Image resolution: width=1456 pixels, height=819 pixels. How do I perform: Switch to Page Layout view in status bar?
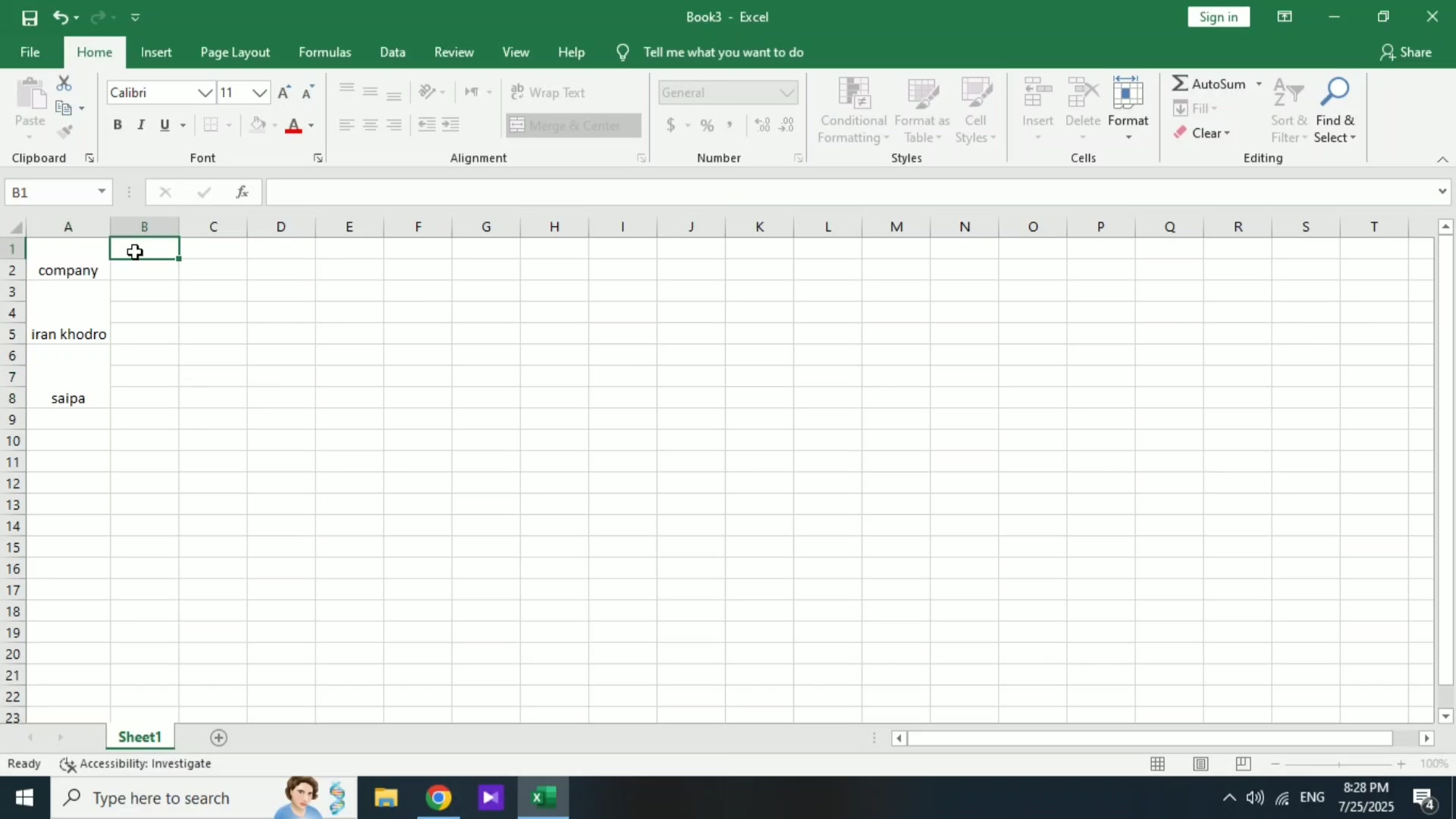pos(1200,764)
